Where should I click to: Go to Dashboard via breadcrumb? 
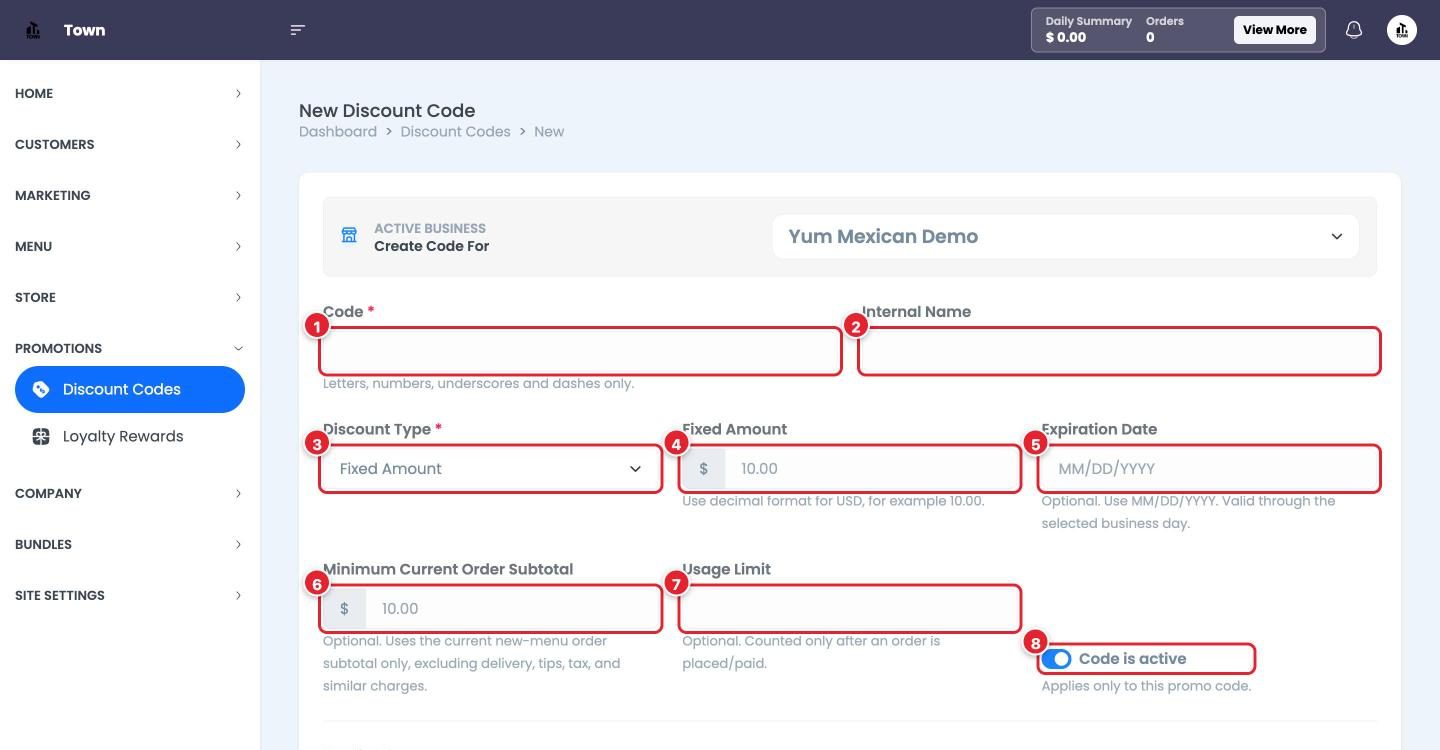338,132
